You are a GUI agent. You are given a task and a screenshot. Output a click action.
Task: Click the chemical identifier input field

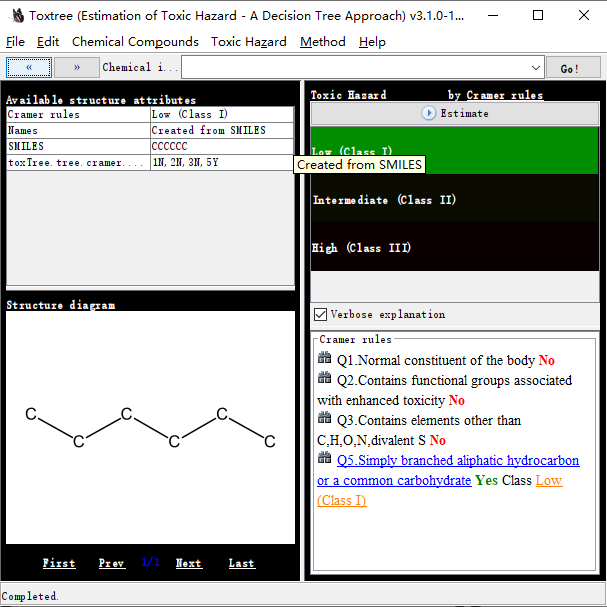355,68
